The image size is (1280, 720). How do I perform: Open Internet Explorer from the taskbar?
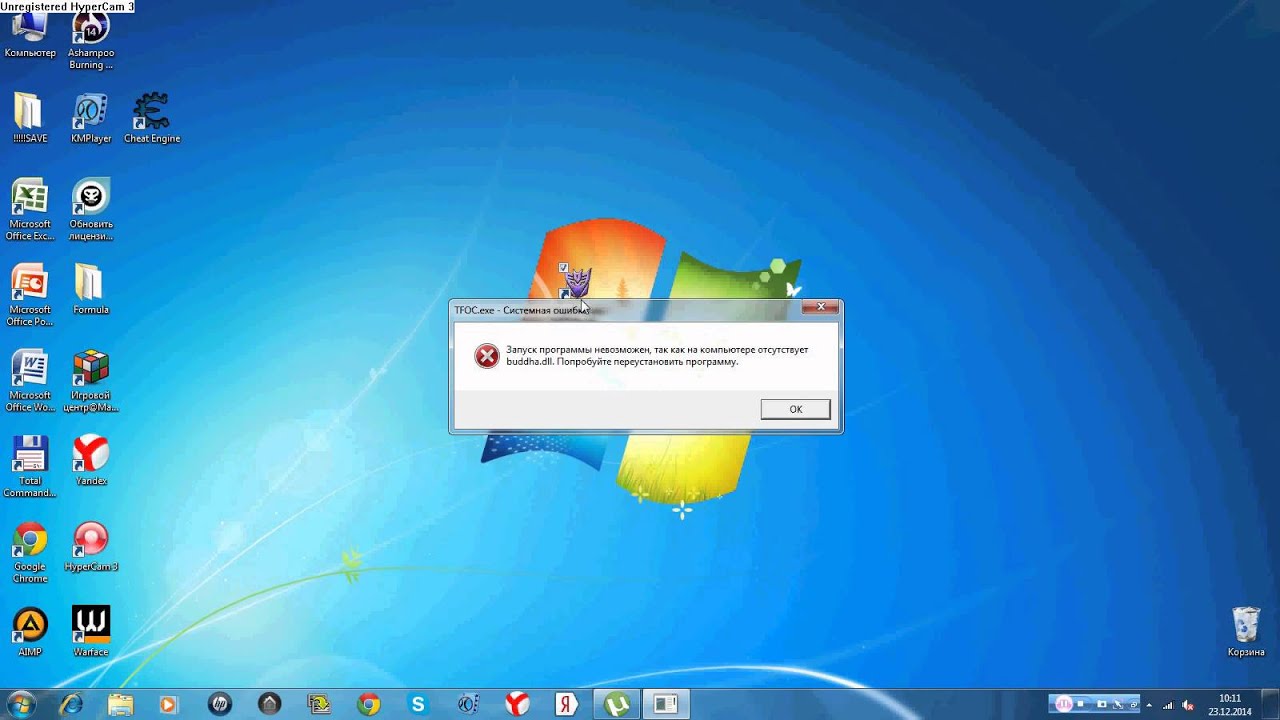point(71,704)
